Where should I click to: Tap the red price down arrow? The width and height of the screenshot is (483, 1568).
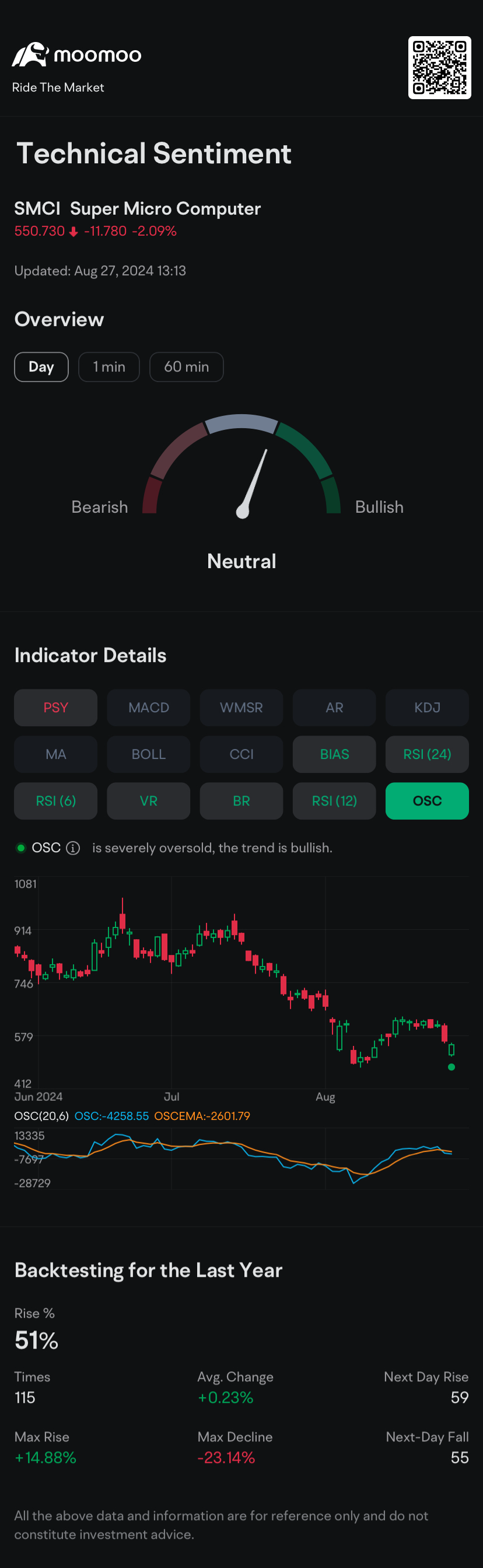(73, 232)
